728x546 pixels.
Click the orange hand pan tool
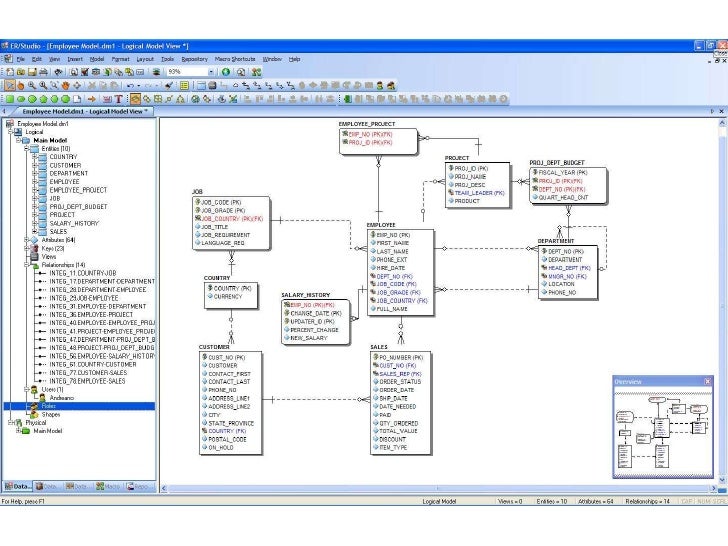click(65, 85)
